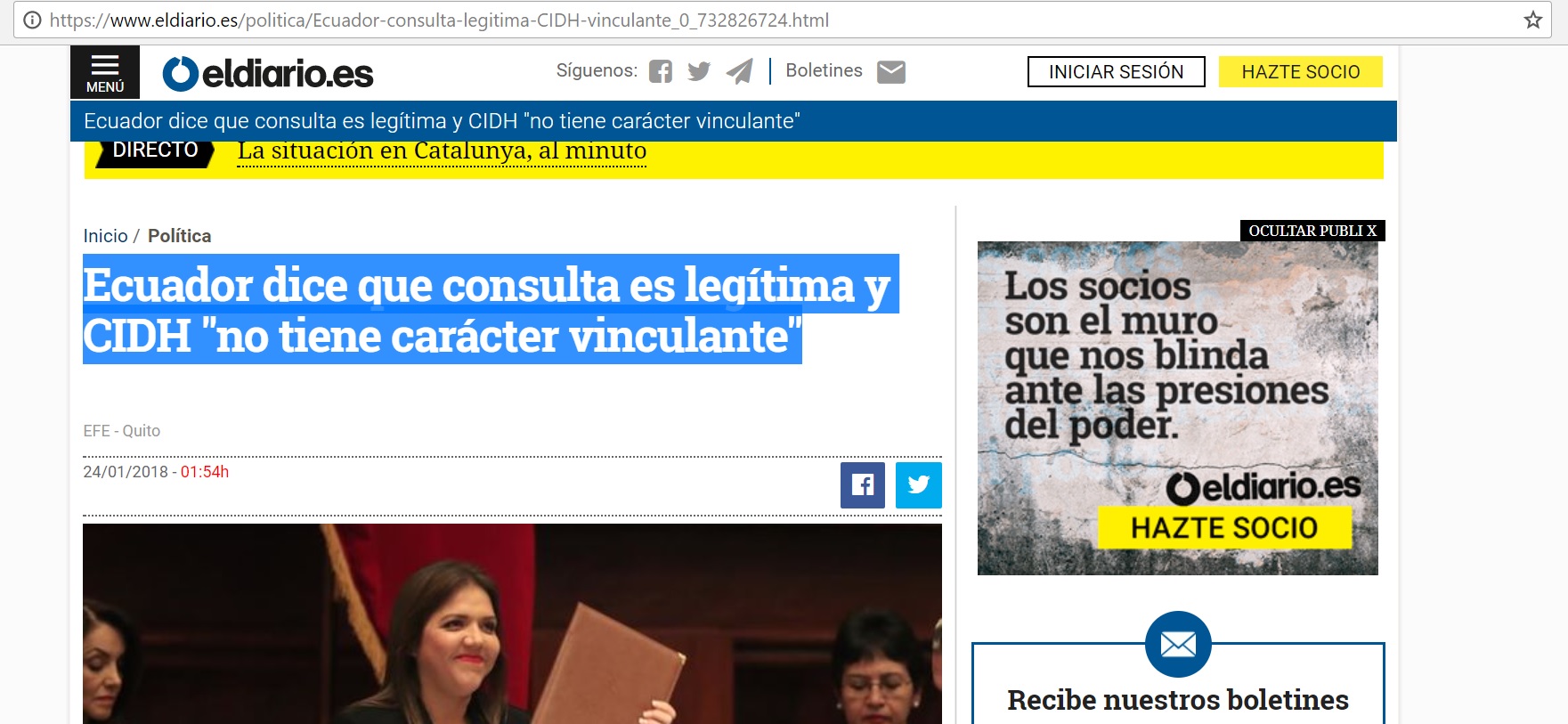Open Política section from breadcrumb
The height and width of the screenshot is (724, 1568).
[179, 236]
